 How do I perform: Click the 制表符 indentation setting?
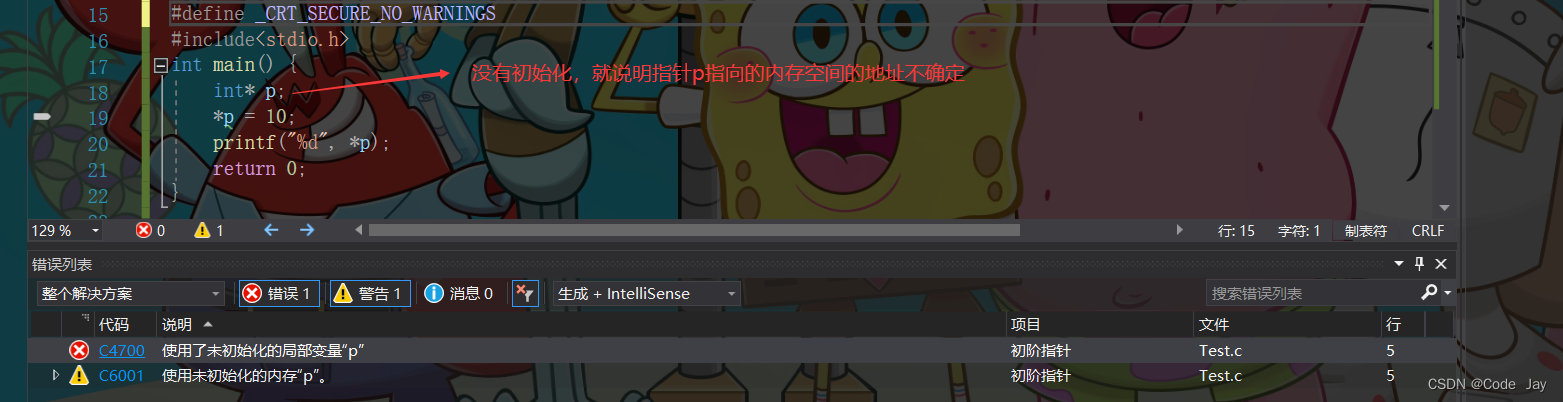pyautogui.click(x=1366, y=230)
